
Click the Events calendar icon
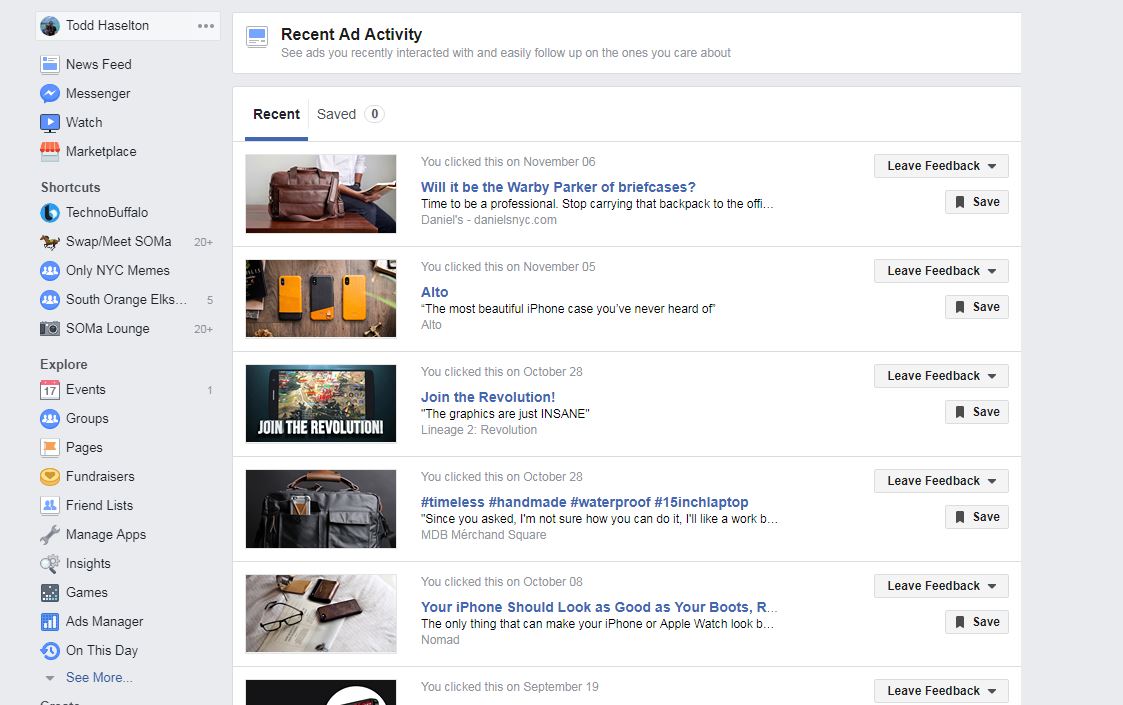[x=49, y=390]
